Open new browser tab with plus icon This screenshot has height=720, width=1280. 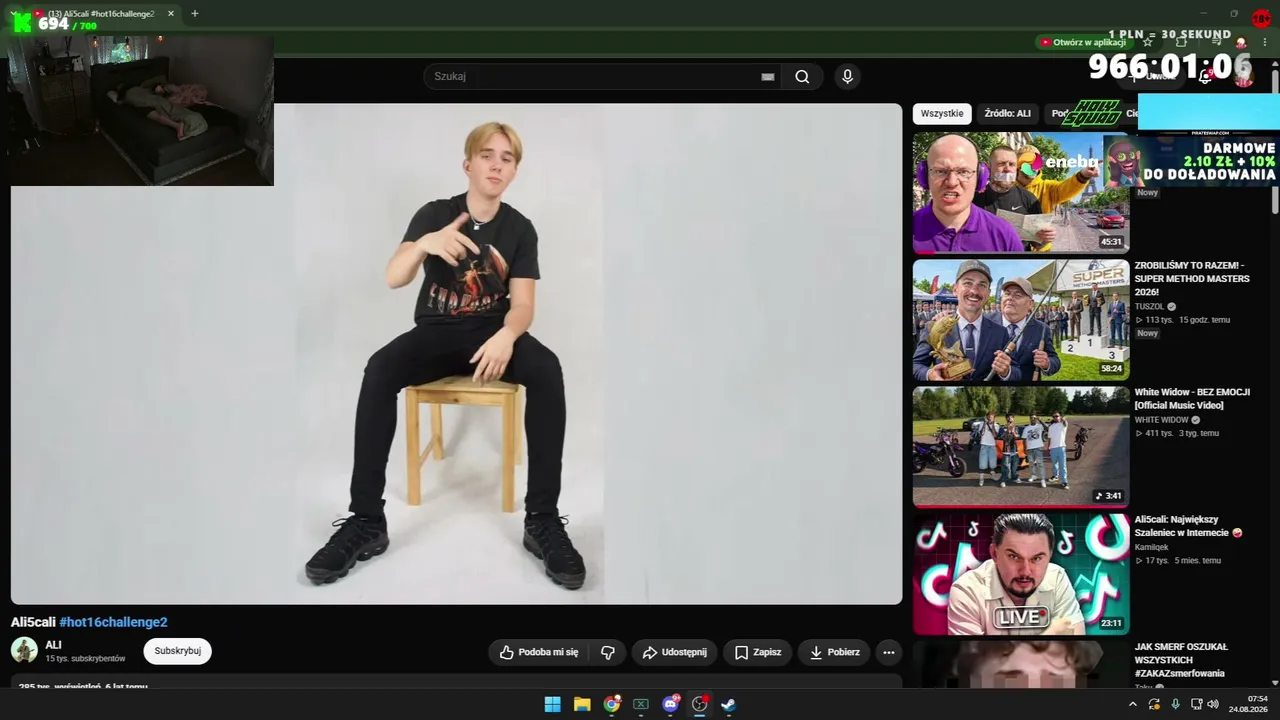tap(195, 14)
